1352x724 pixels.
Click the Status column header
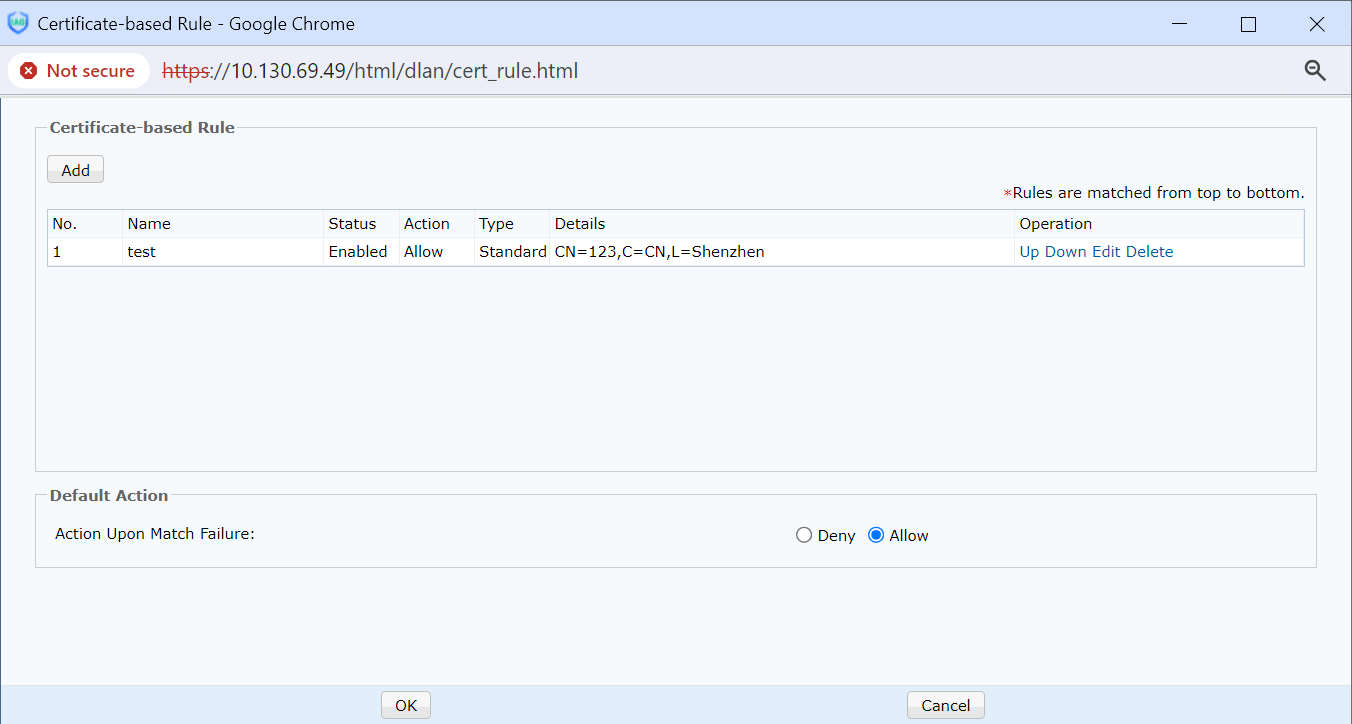pyautogui.click(x=352, y=224)
